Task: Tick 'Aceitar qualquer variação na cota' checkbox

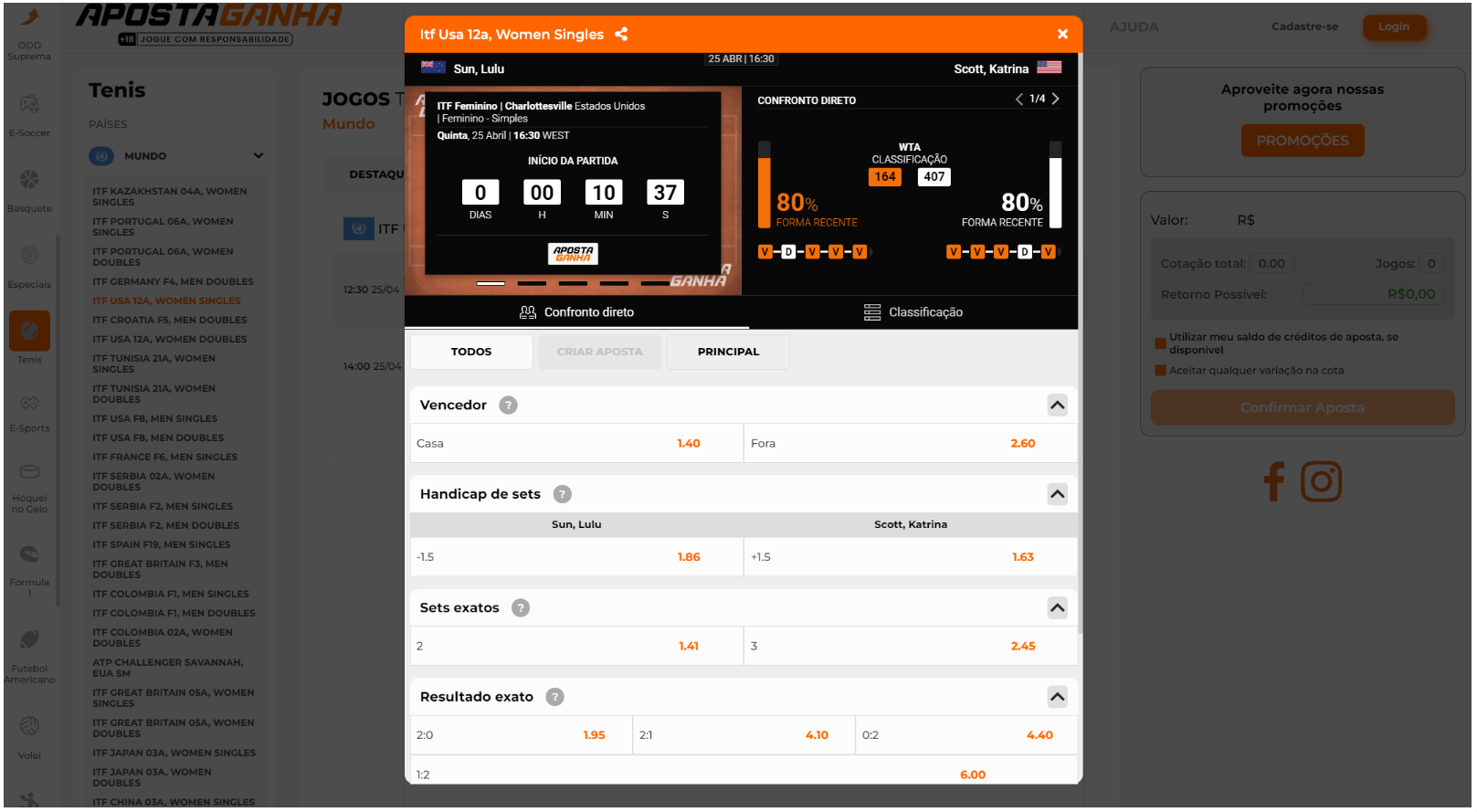Action: [1161, 371]
